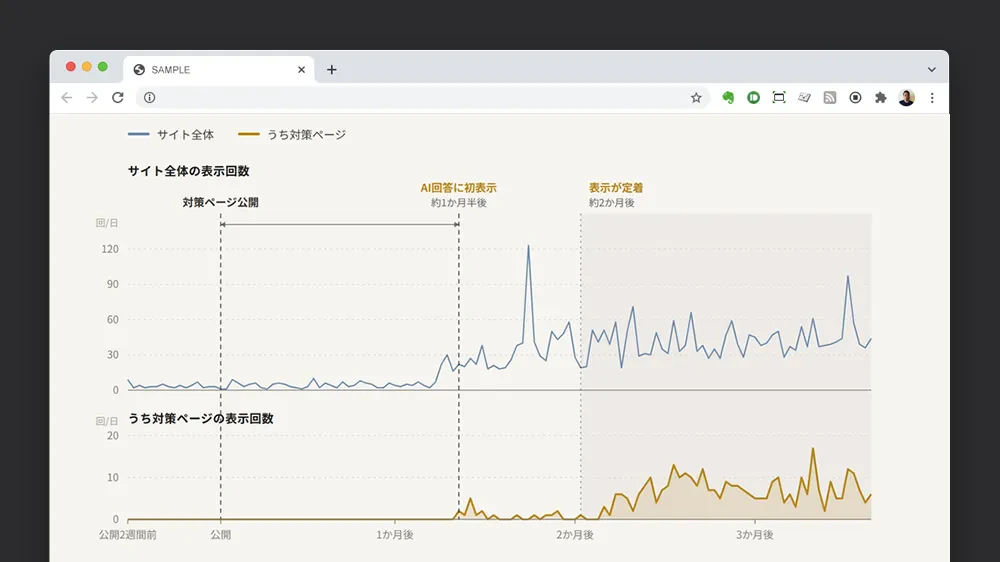Go back using the browser back arrow
The height and width of the screenshot is (562, 1000).
coord(66,98)
